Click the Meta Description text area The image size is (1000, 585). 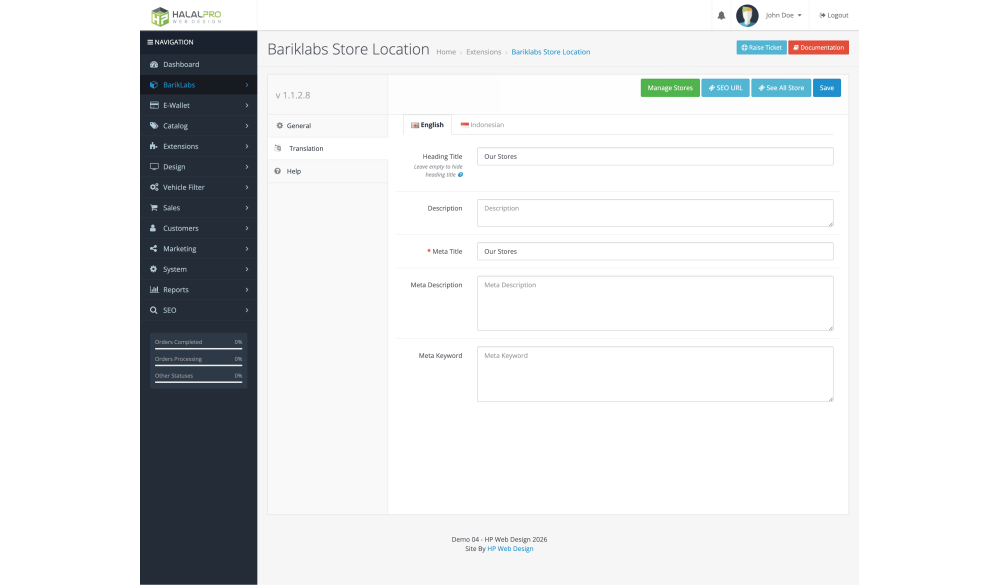click(x=655, y=303)
